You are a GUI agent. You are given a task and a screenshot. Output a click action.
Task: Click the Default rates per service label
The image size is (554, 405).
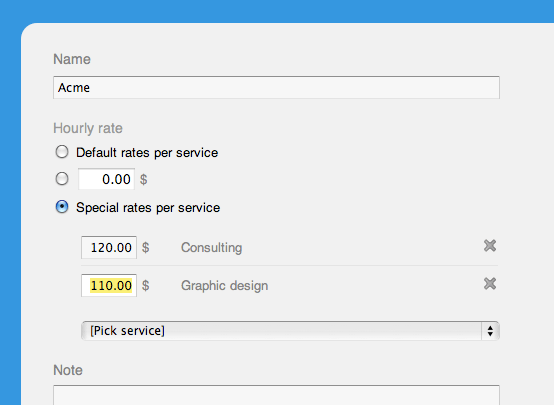coord(147,153)
